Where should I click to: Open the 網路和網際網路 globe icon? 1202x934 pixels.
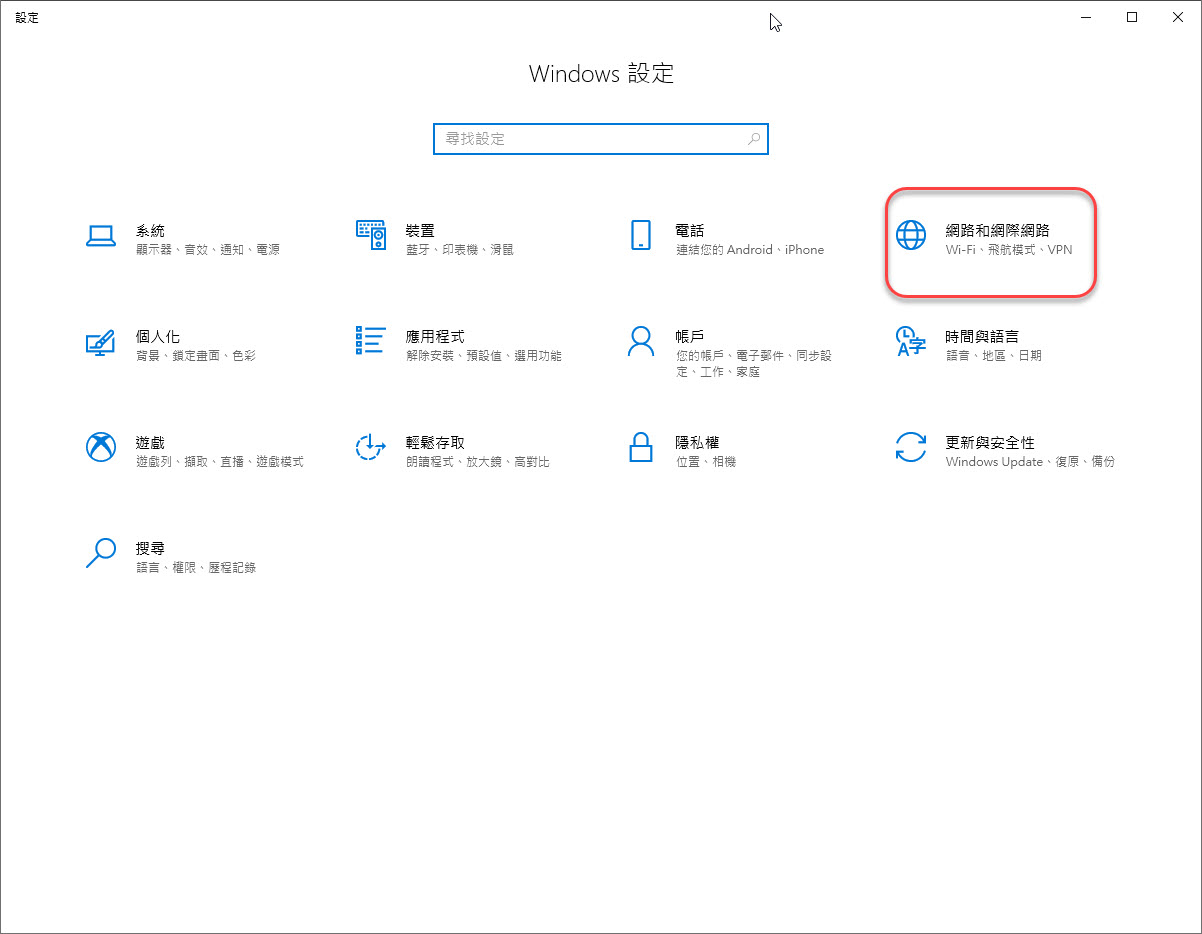click(x=911, y=235)
